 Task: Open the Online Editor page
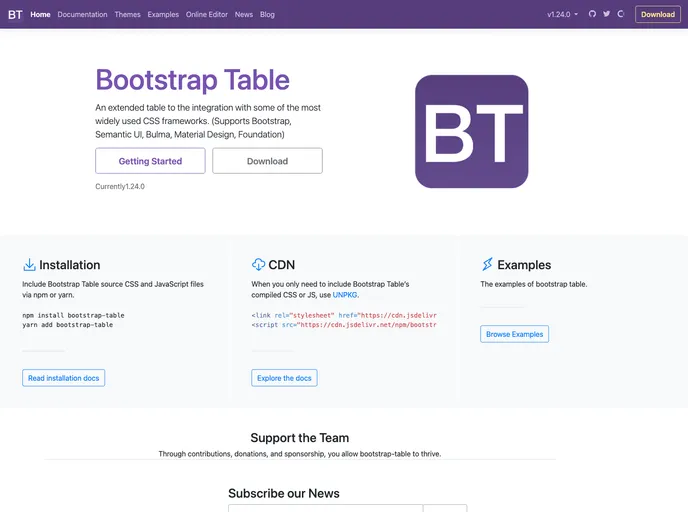click(x=207, y=15)
